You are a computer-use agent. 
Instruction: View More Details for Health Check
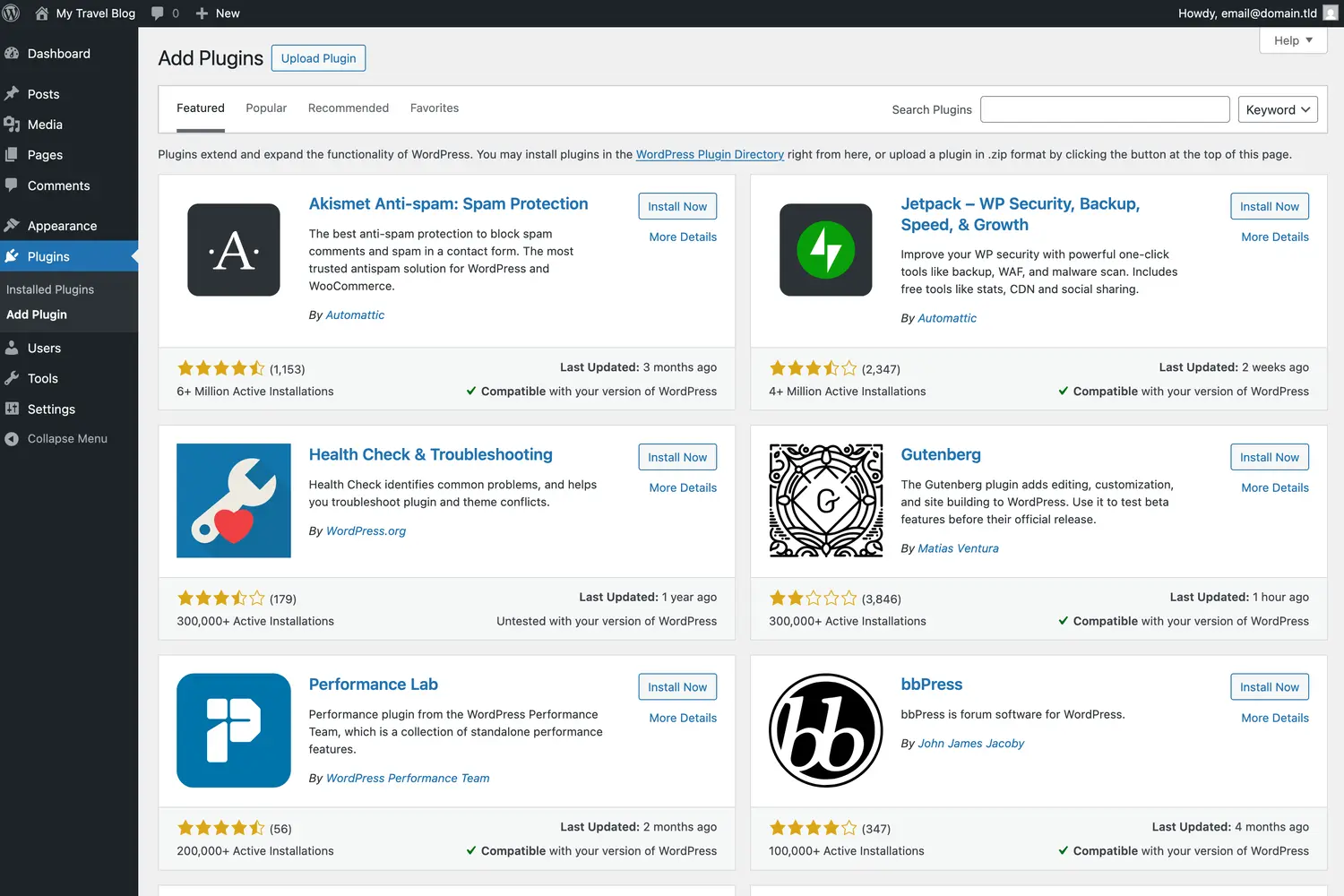(x=683, y=488)
